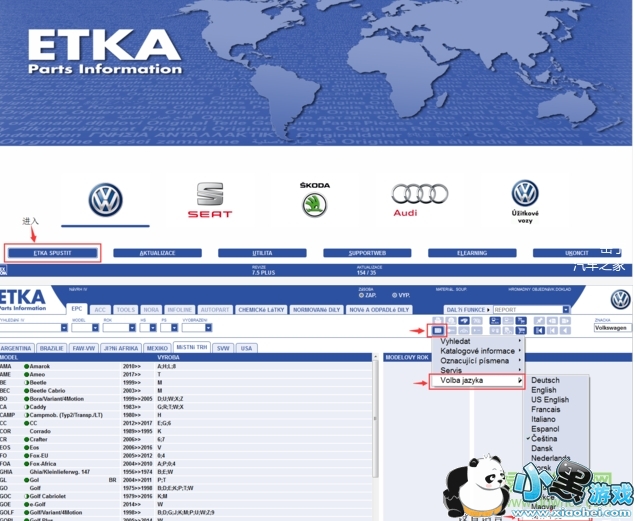The height and width of the screenshot is (521, 635).
Task: Open Katalogové informace submenu
Action: (477, 351)
